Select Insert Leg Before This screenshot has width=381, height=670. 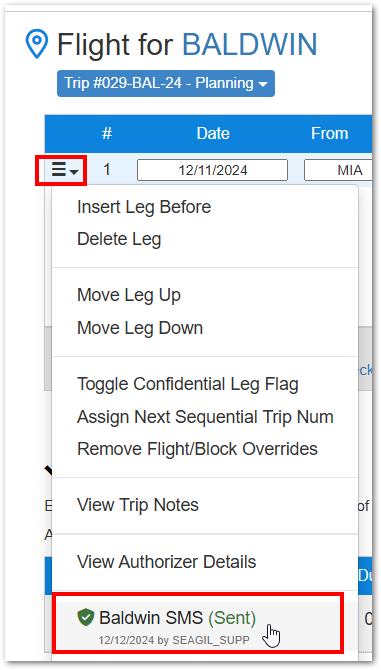click(144, 207)
